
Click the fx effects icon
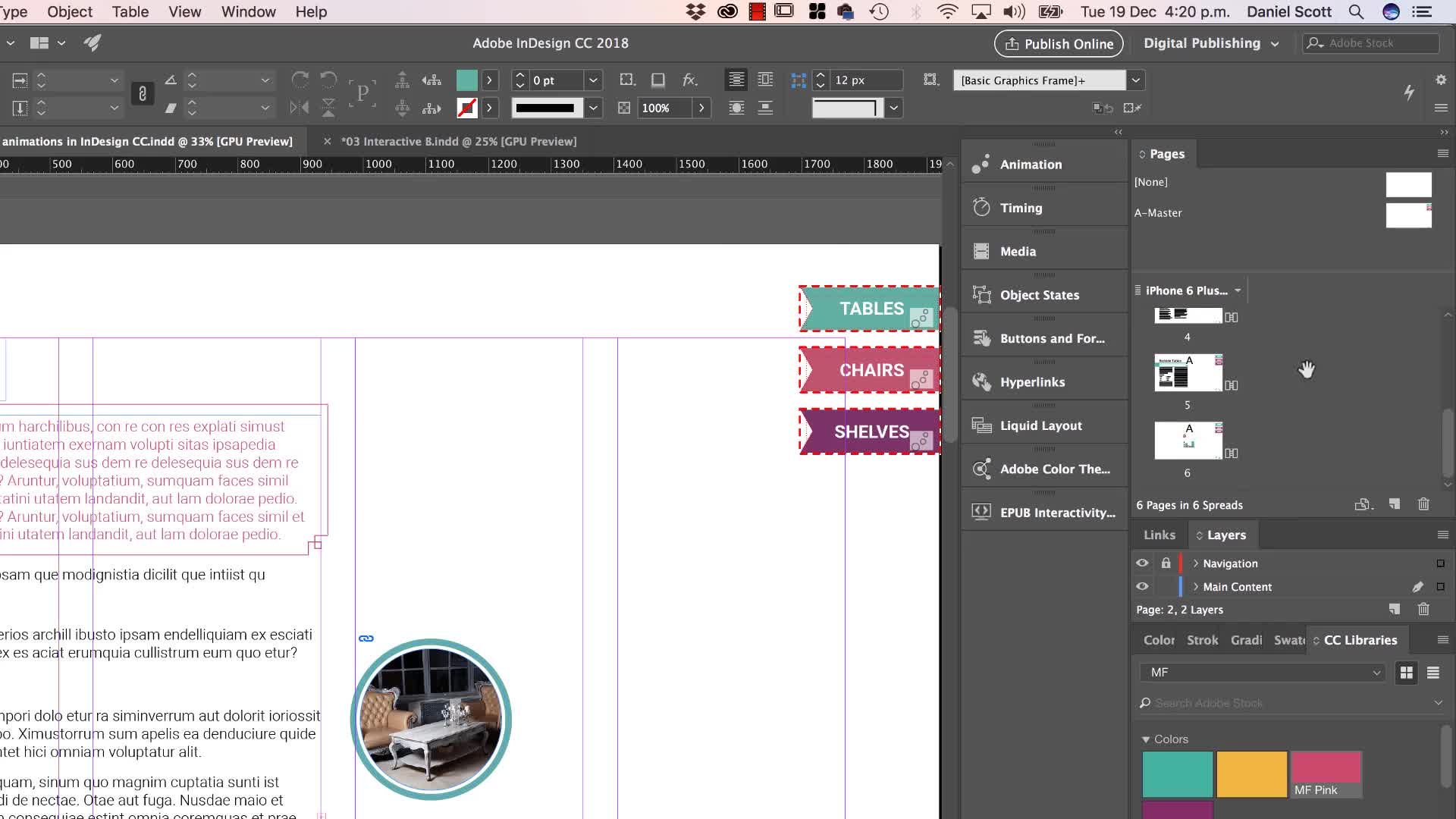(x=689, y=80)
